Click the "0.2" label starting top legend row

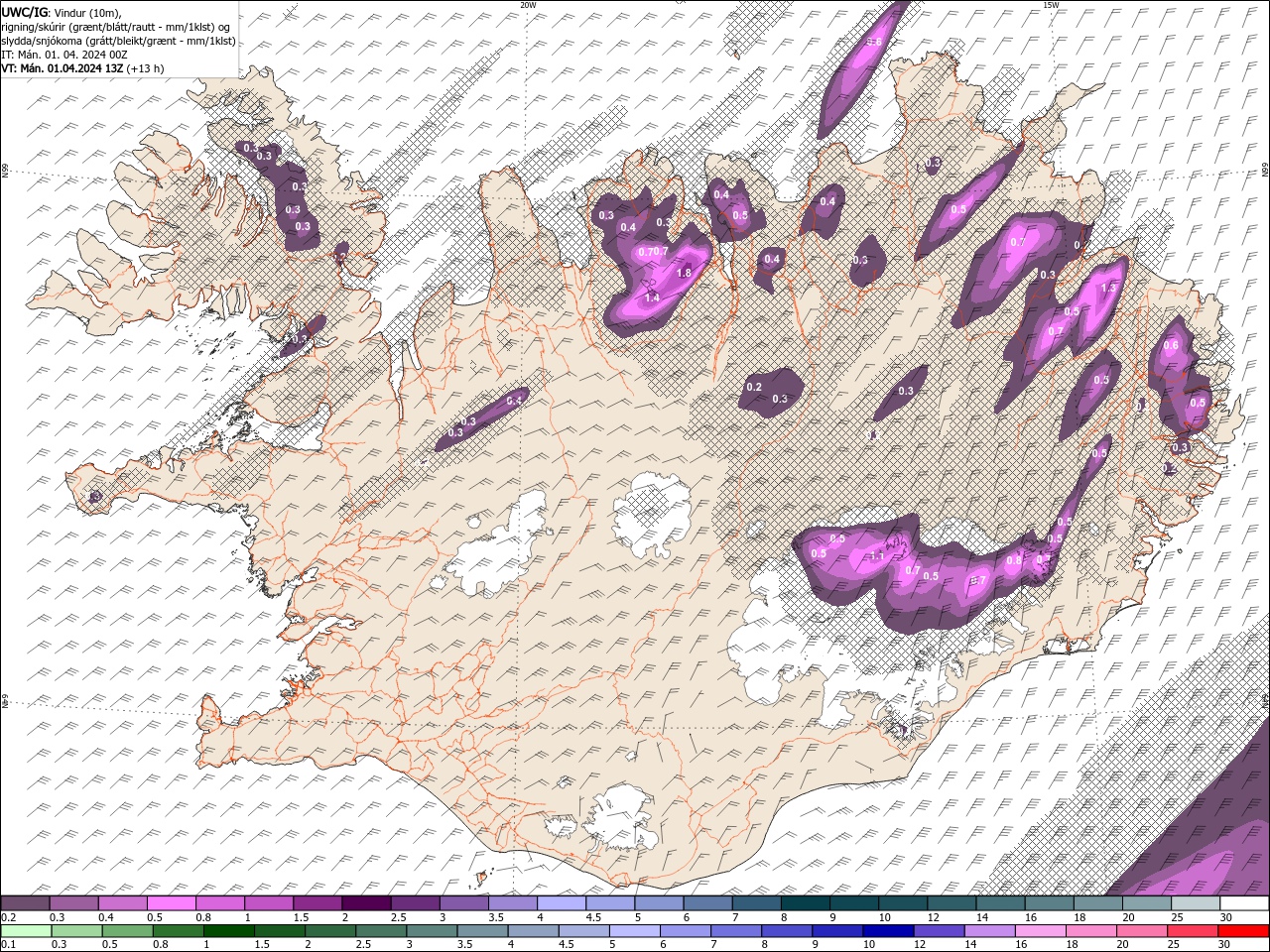tap(8, 917)
